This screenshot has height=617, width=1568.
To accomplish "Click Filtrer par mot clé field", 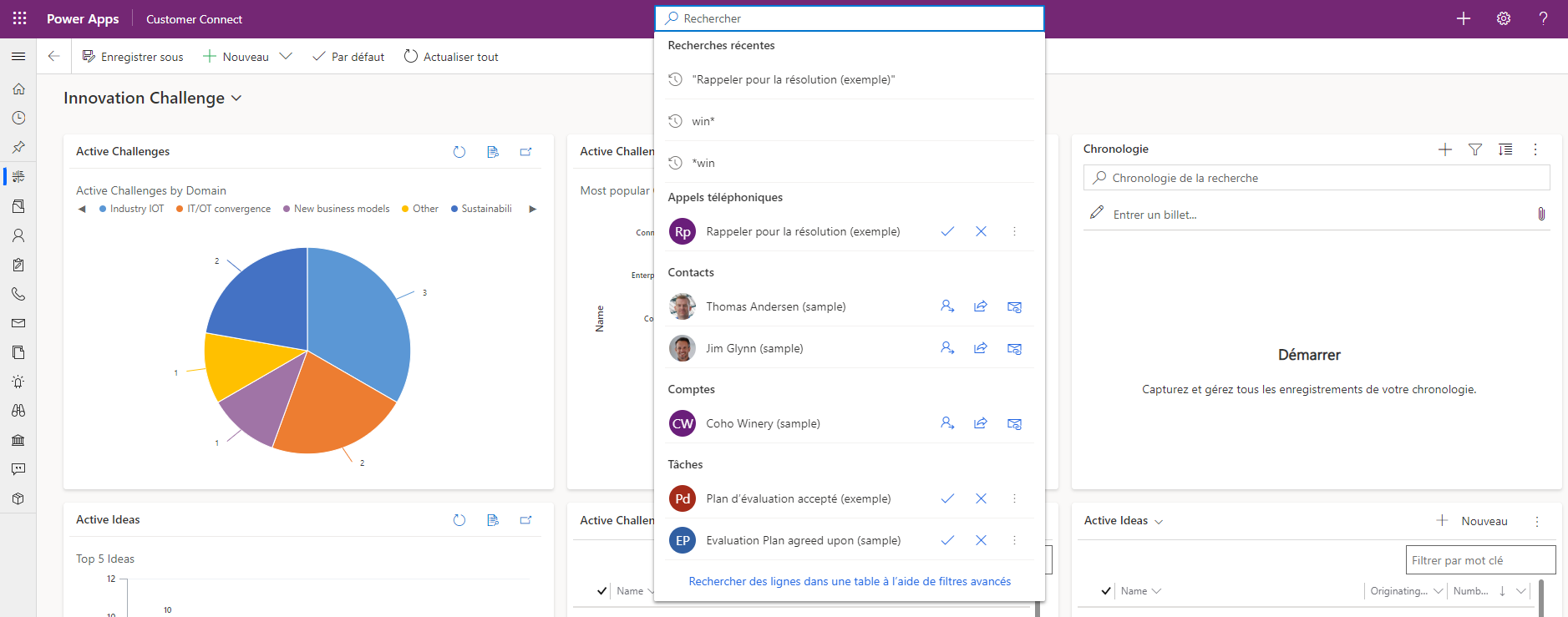I will 1480,560.
